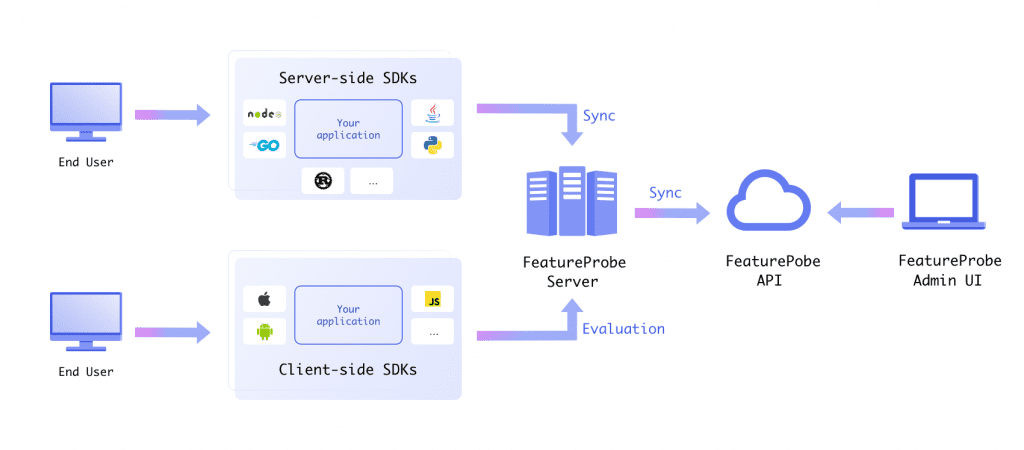Viewport: 1024px width, 450px height.
Task: Click the Java coffee cup logo
Action: pos(432,113)
